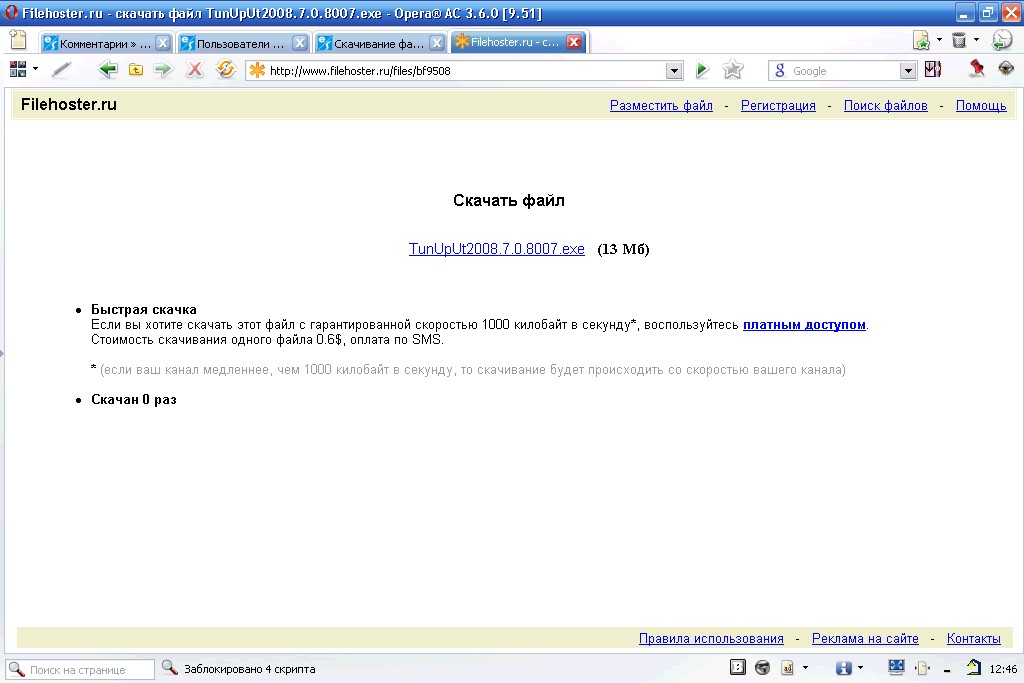Image resolution: width=1024 pixels, height=683 pixels.
Task: Open the dropdown beside the 'ad' icon
Action: click(805, 667)
